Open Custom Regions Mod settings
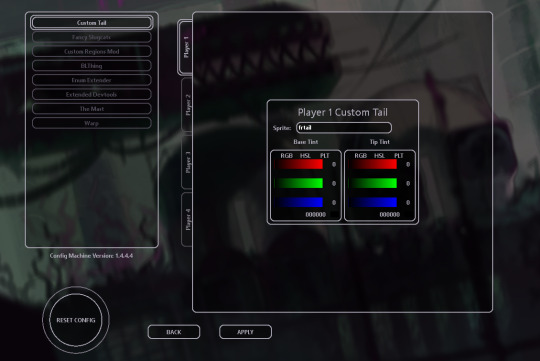 [92, 51]
